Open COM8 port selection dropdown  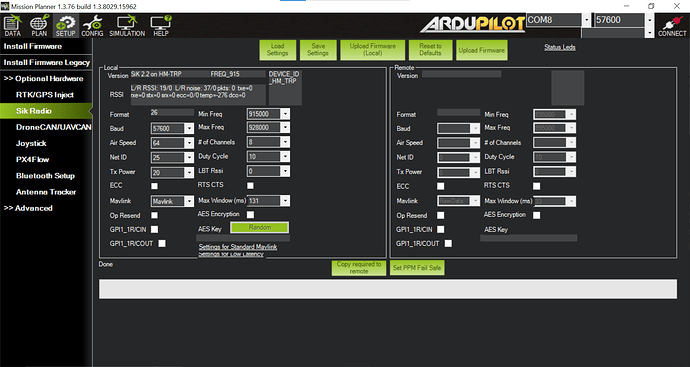click(558, 20)
